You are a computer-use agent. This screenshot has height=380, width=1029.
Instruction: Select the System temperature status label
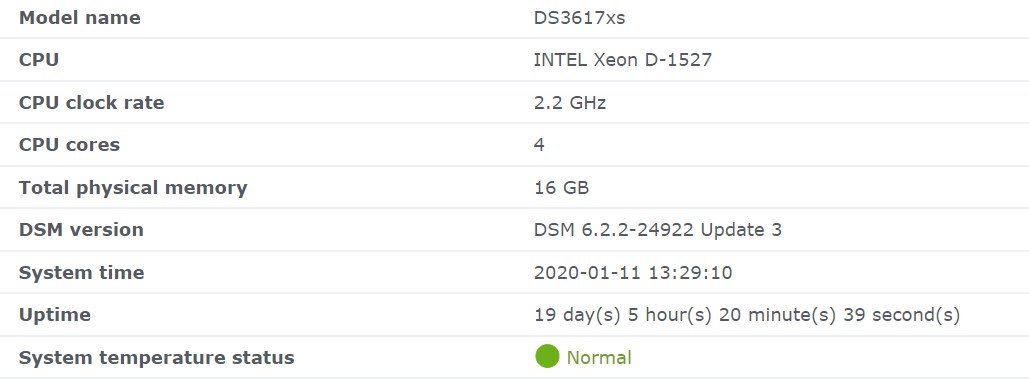point(157,358)
